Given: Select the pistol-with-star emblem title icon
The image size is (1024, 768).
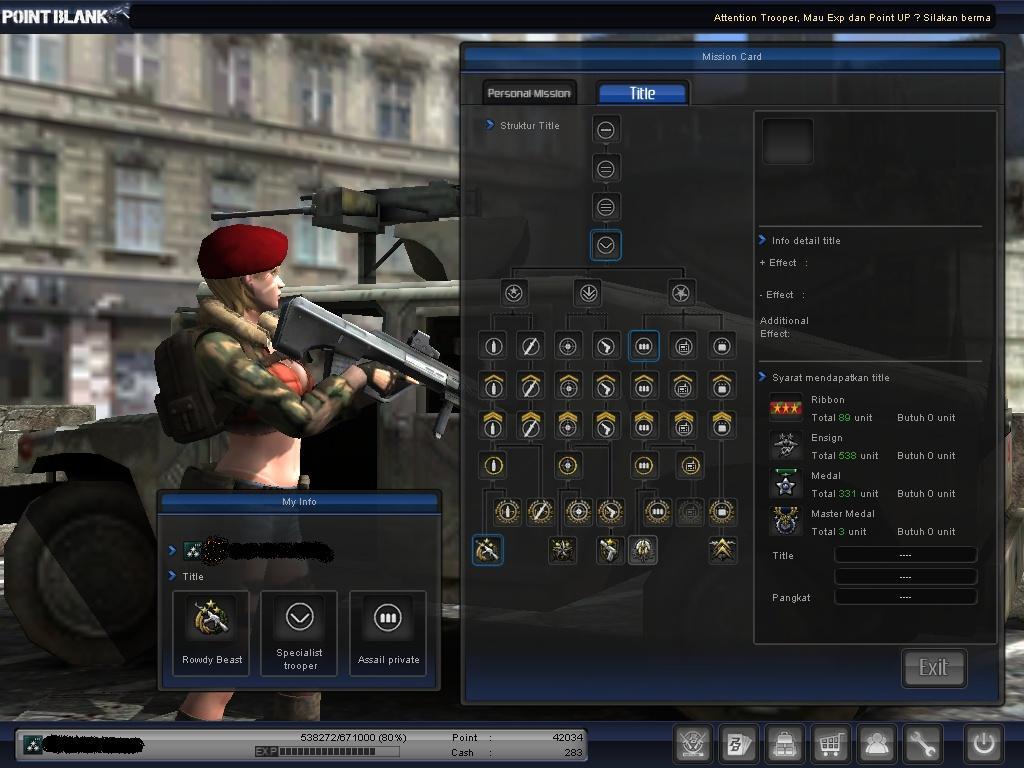Looking at the screenshot, I should coord(609,550).
